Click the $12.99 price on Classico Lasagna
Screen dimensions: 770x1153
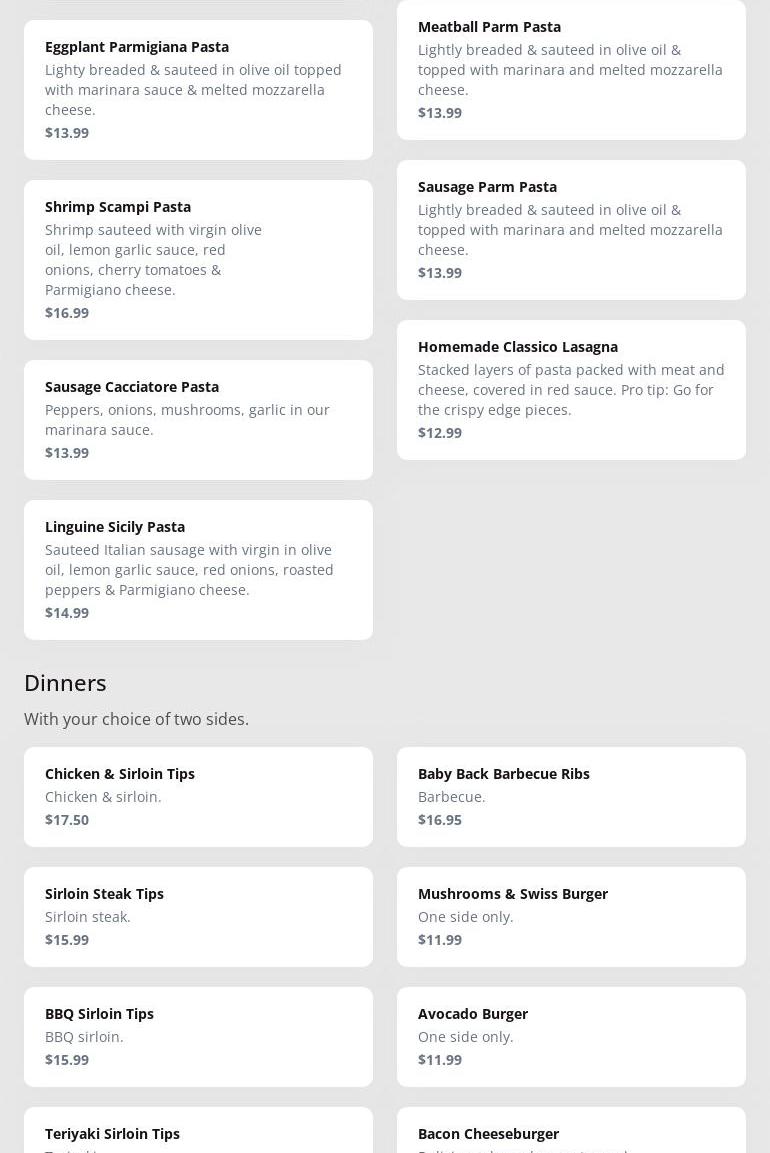pyautogui.click(x=440, y=433)
